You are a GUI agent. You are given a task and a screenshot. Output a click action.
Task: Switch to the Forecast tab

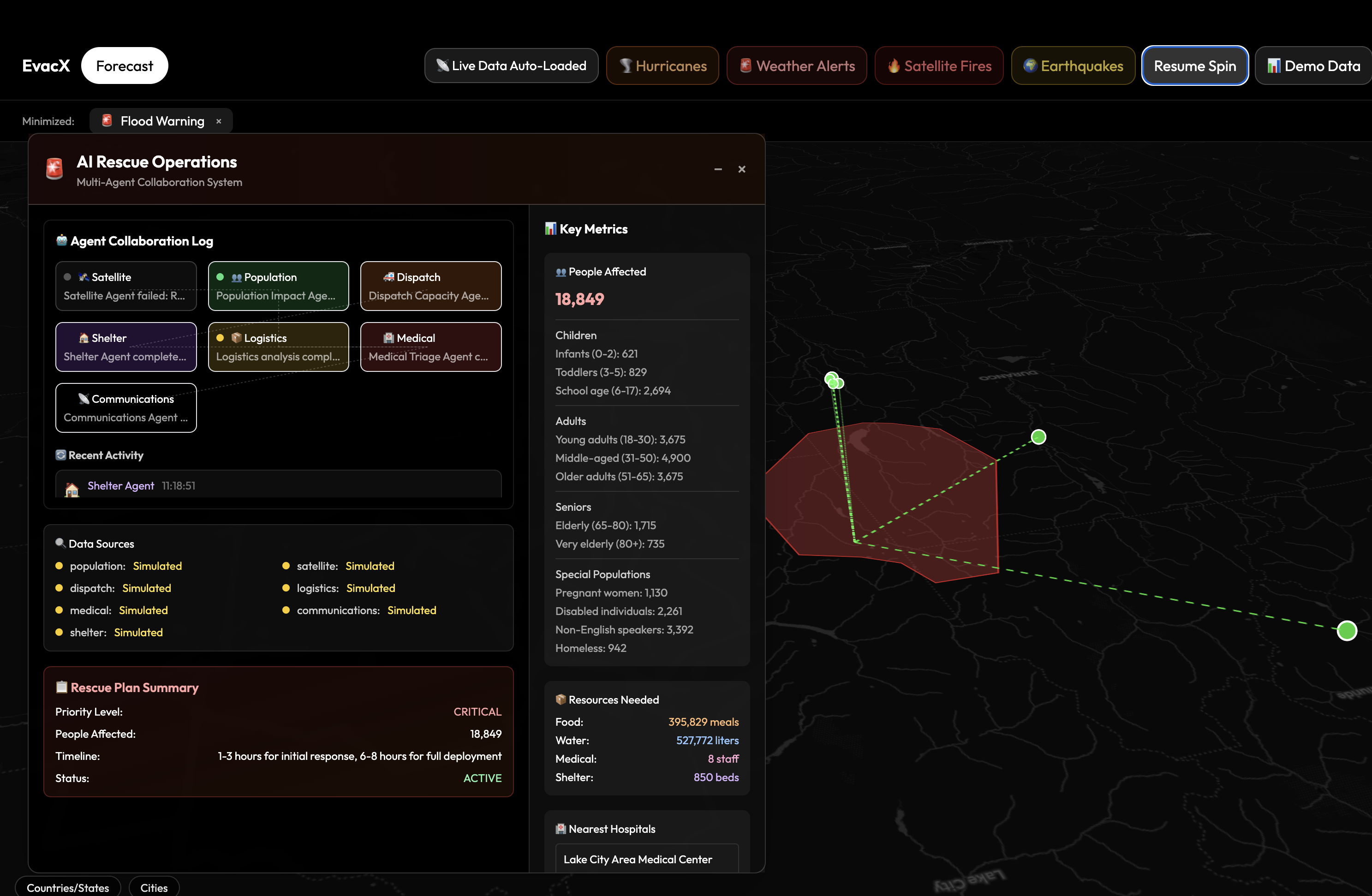[125, 66]
